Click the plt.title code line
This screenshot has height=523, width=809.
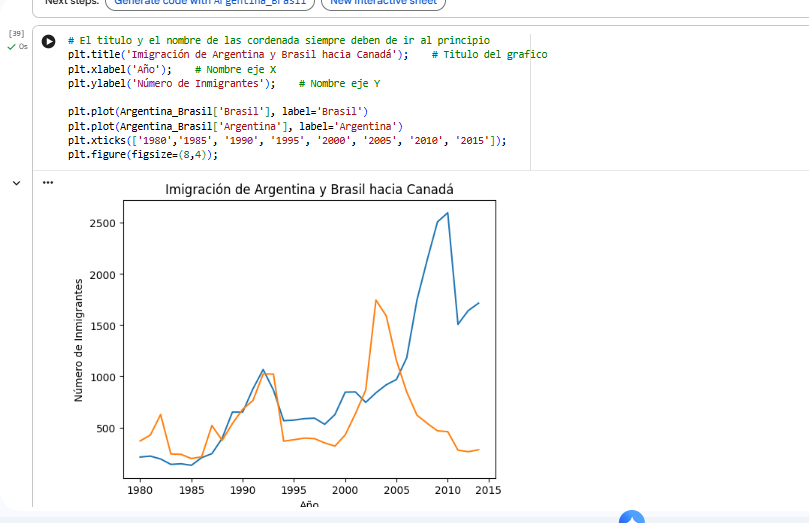pyautogui.click(x=238, y=55)
